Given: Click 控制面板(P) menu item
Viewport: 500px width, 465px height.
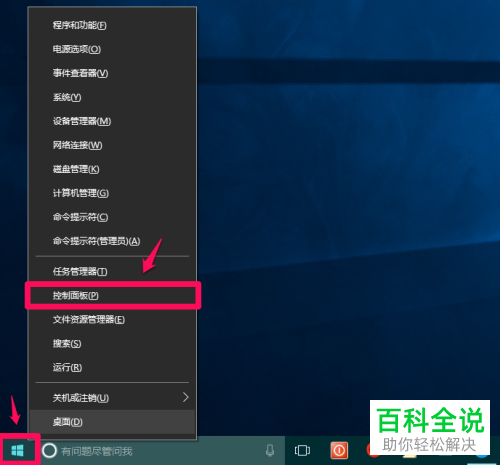Looking at the screenshot, I should [x=113, y=296].
